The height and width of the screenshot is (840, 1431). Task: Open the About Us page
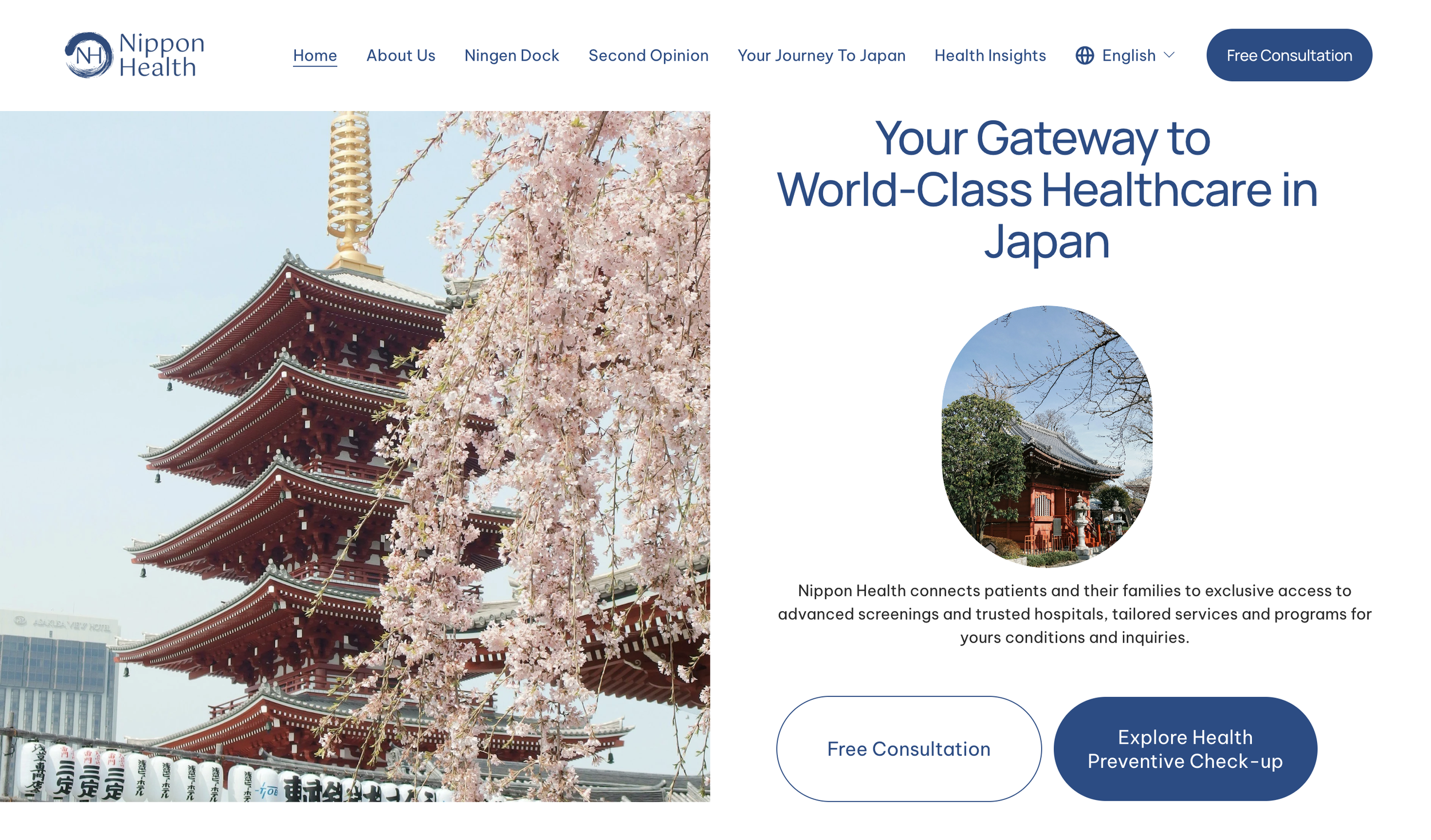[x=401, y=56]
